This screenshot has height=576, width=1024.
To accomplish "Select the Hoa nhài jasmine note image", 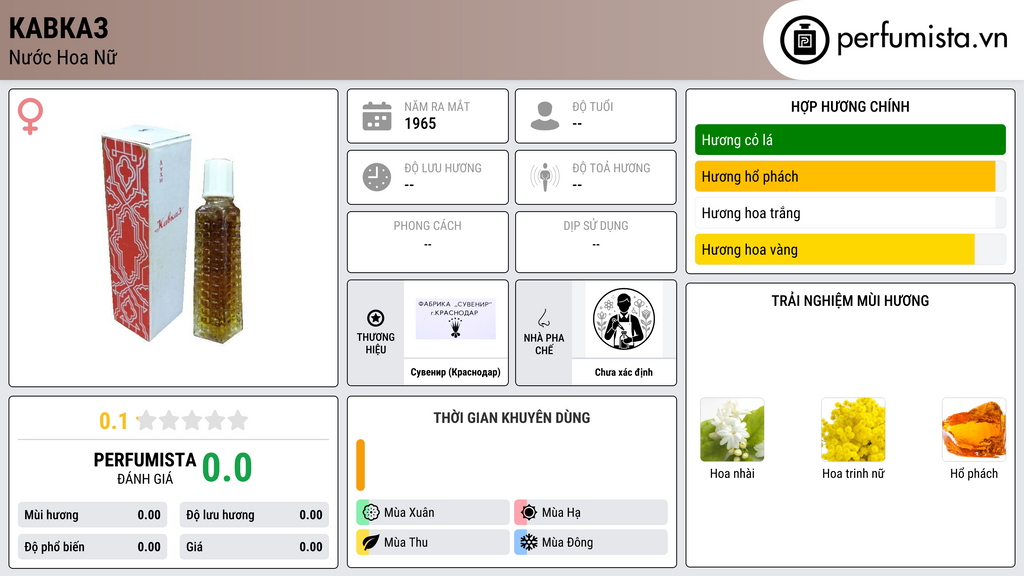I will [732, 430].
